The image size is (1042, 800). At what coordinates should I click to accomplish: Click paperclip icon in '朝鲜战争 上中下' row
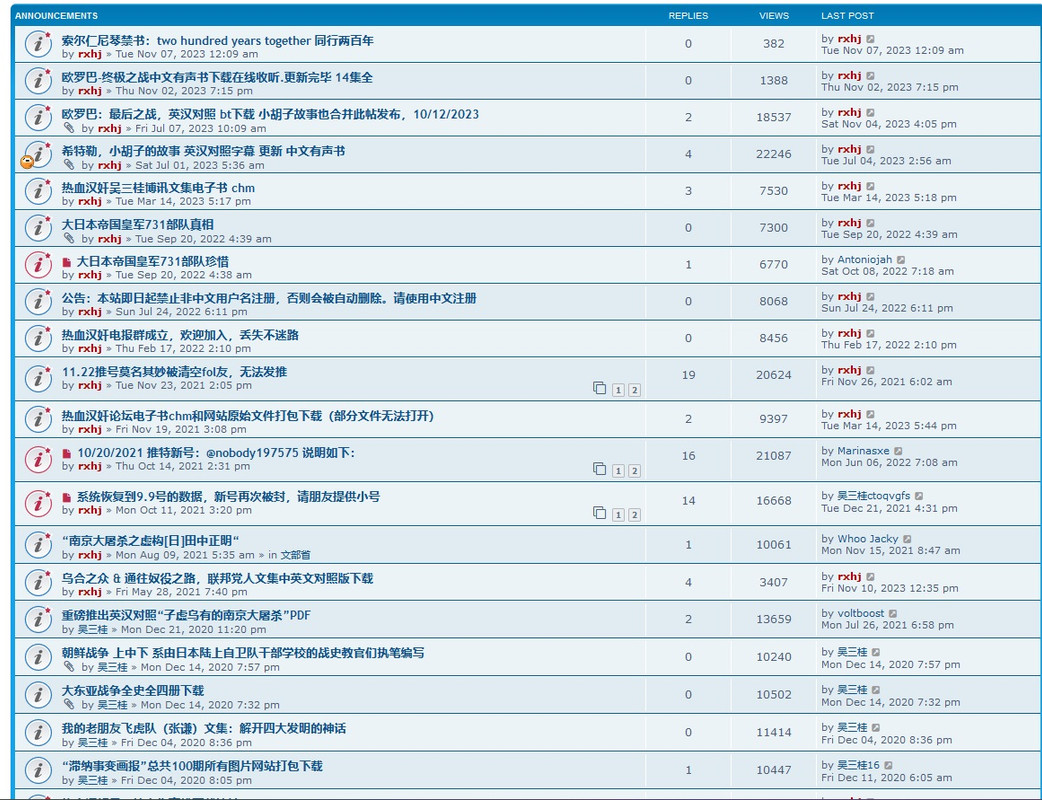(x=68, y=666)
